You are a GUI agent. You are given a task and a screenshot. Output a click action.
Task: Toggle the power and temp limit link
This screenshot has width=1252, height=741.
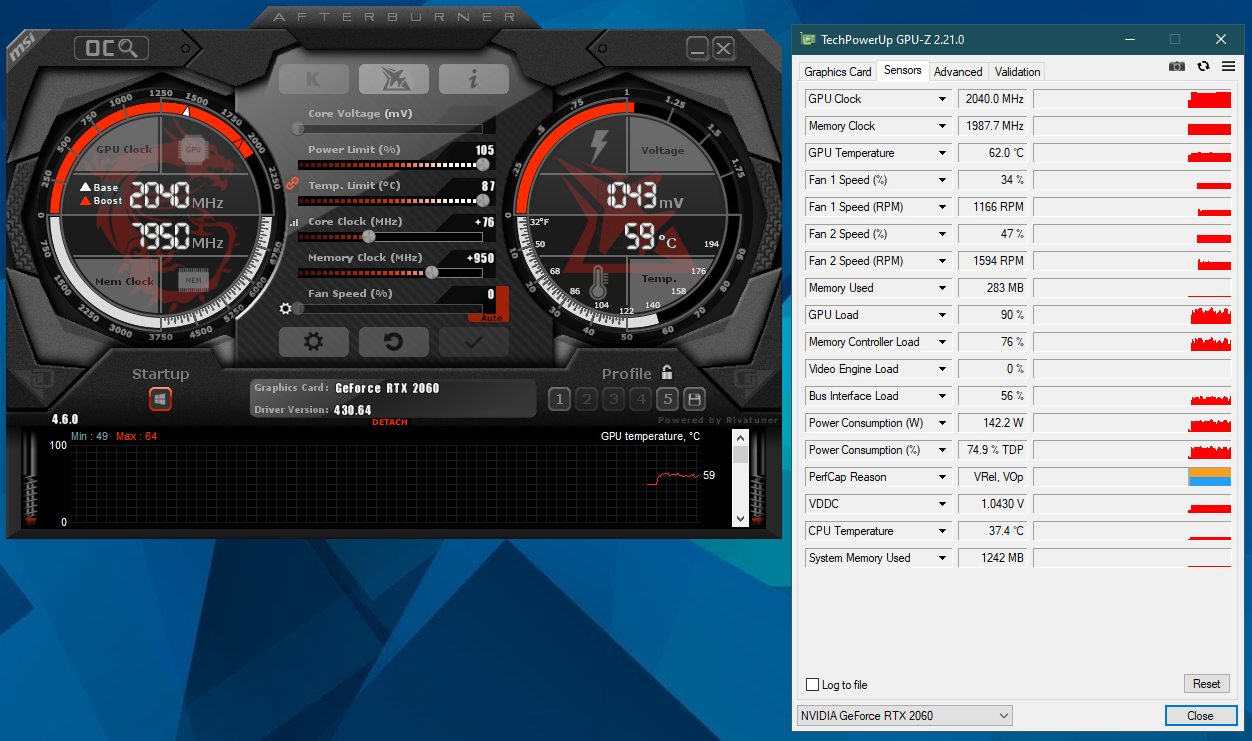[x=293, y=184]
